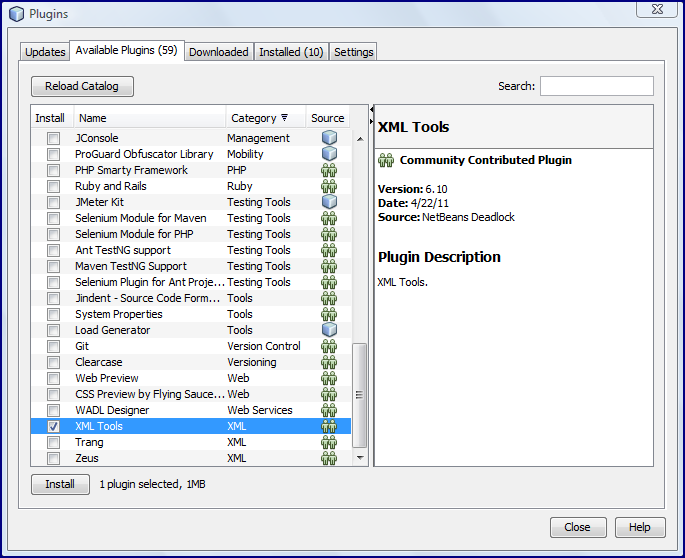
Task: Select the System Properties plugin row
Action: [191, 314]
